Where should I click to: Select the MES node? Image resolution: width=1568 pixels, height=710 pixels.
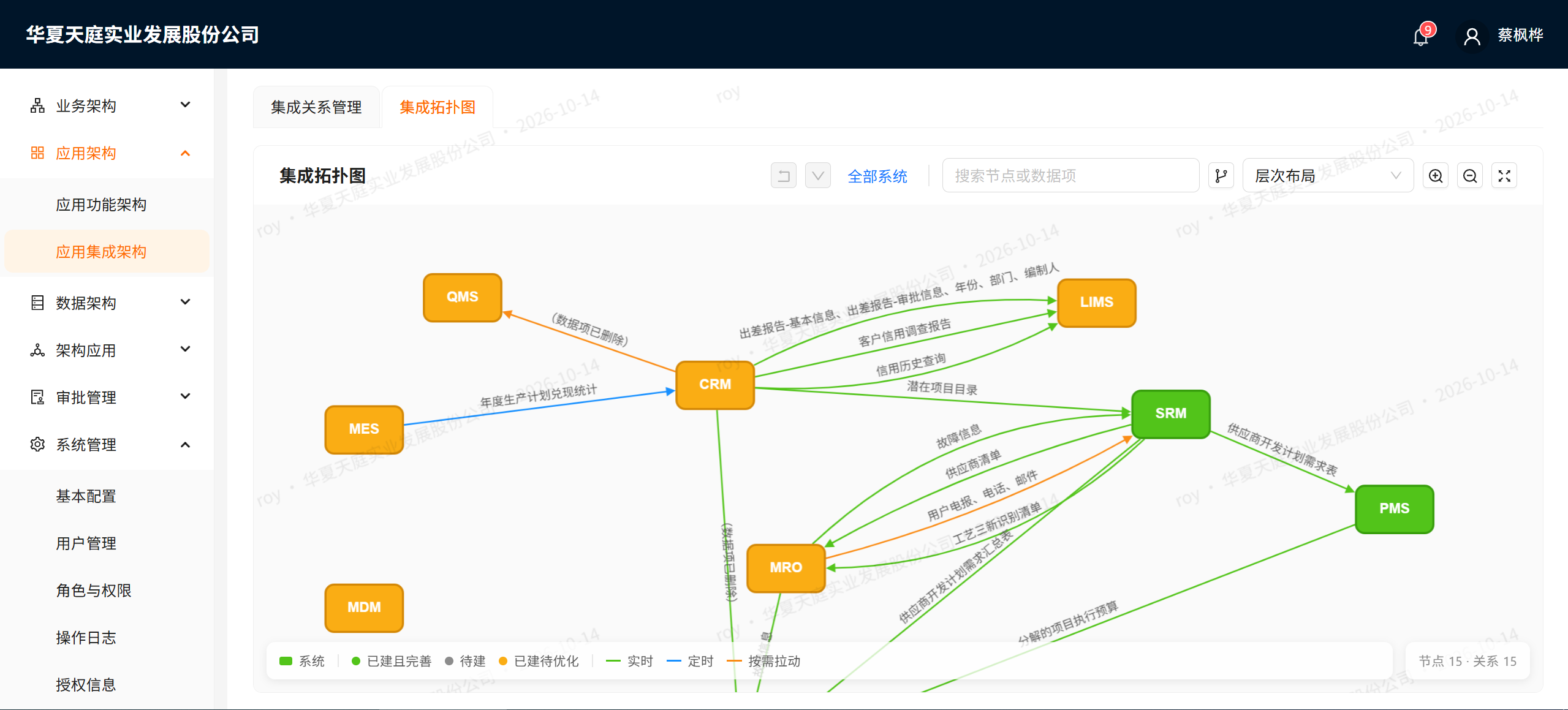pos(364,429)
